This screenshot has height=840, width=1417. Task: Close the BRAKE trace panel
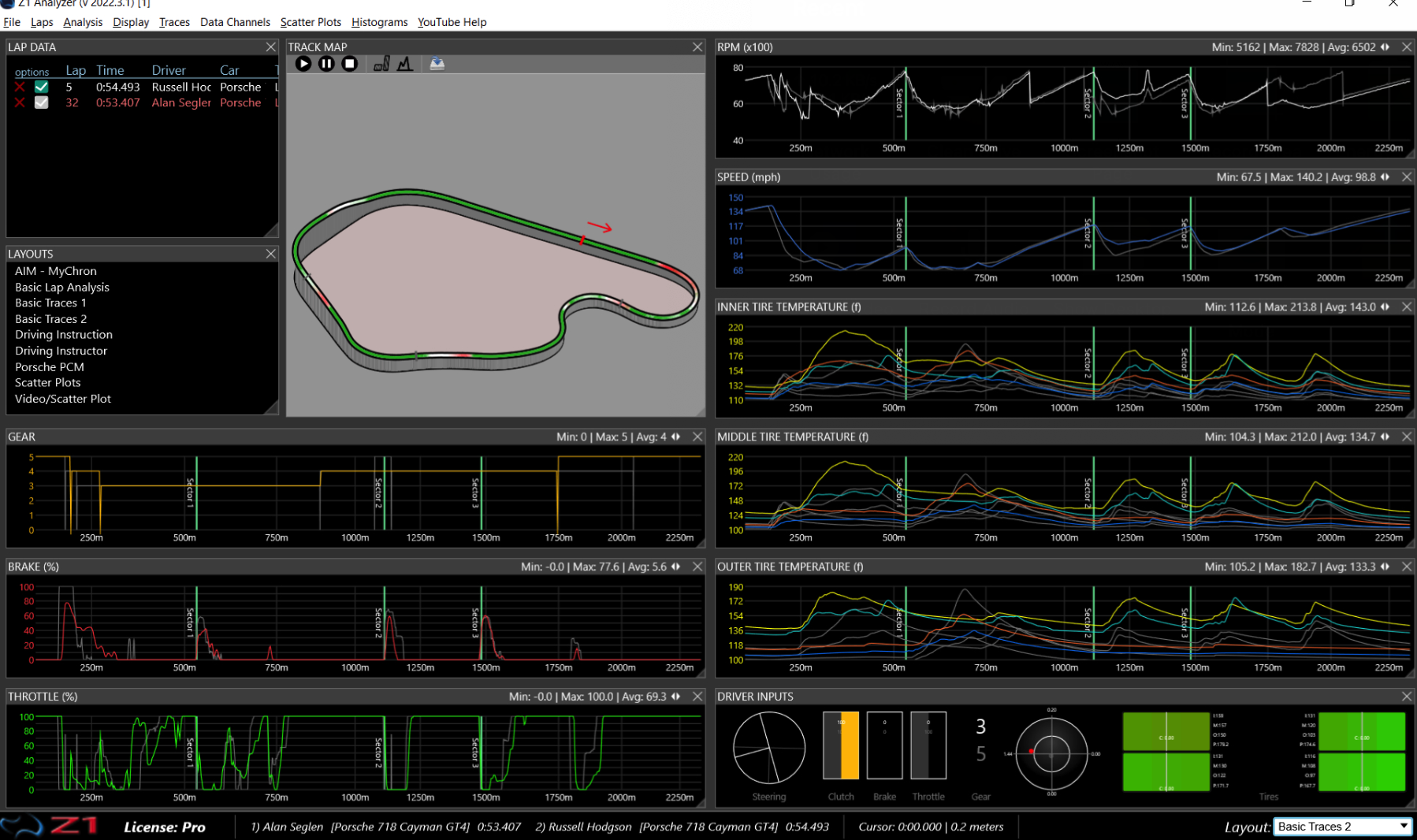tap(697, 567)
